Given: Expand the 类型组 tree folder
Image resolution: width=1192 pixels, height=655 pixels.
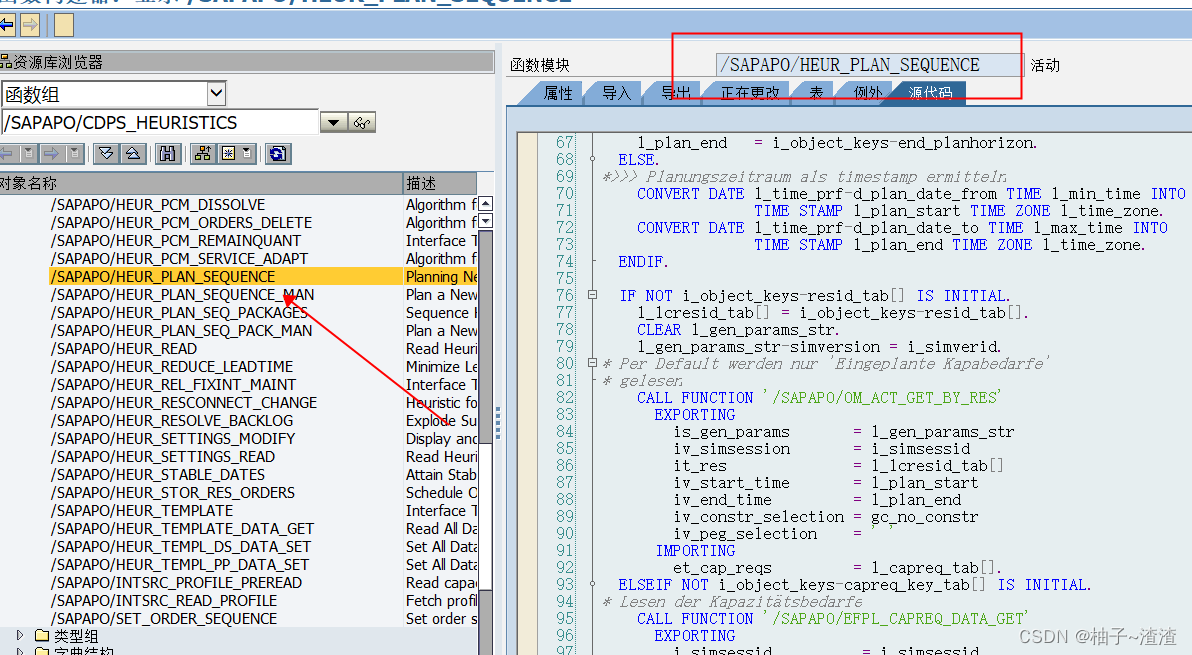Looking at the screenshot, I should pos(20,635).
